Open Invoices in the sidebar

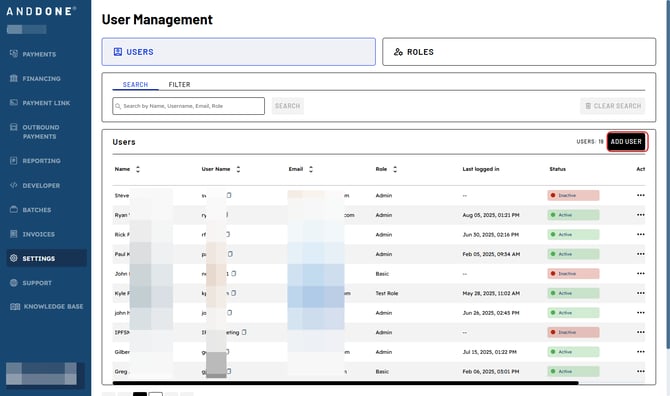point(32,234)
